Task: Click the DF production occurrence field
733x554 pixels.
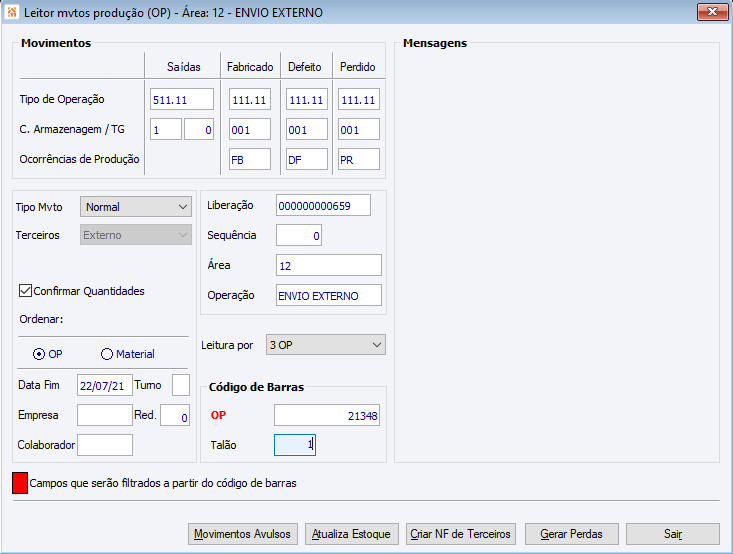Action: click(x=307, y=159)
